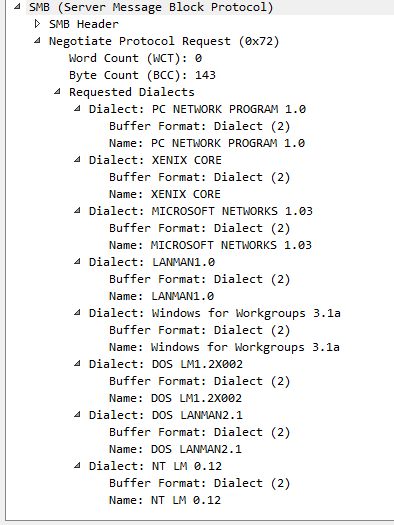Collapse Dialect: MICROSOFT NETWORKS 1.03 node
394x525 pixels.
[x=77, y=211]
